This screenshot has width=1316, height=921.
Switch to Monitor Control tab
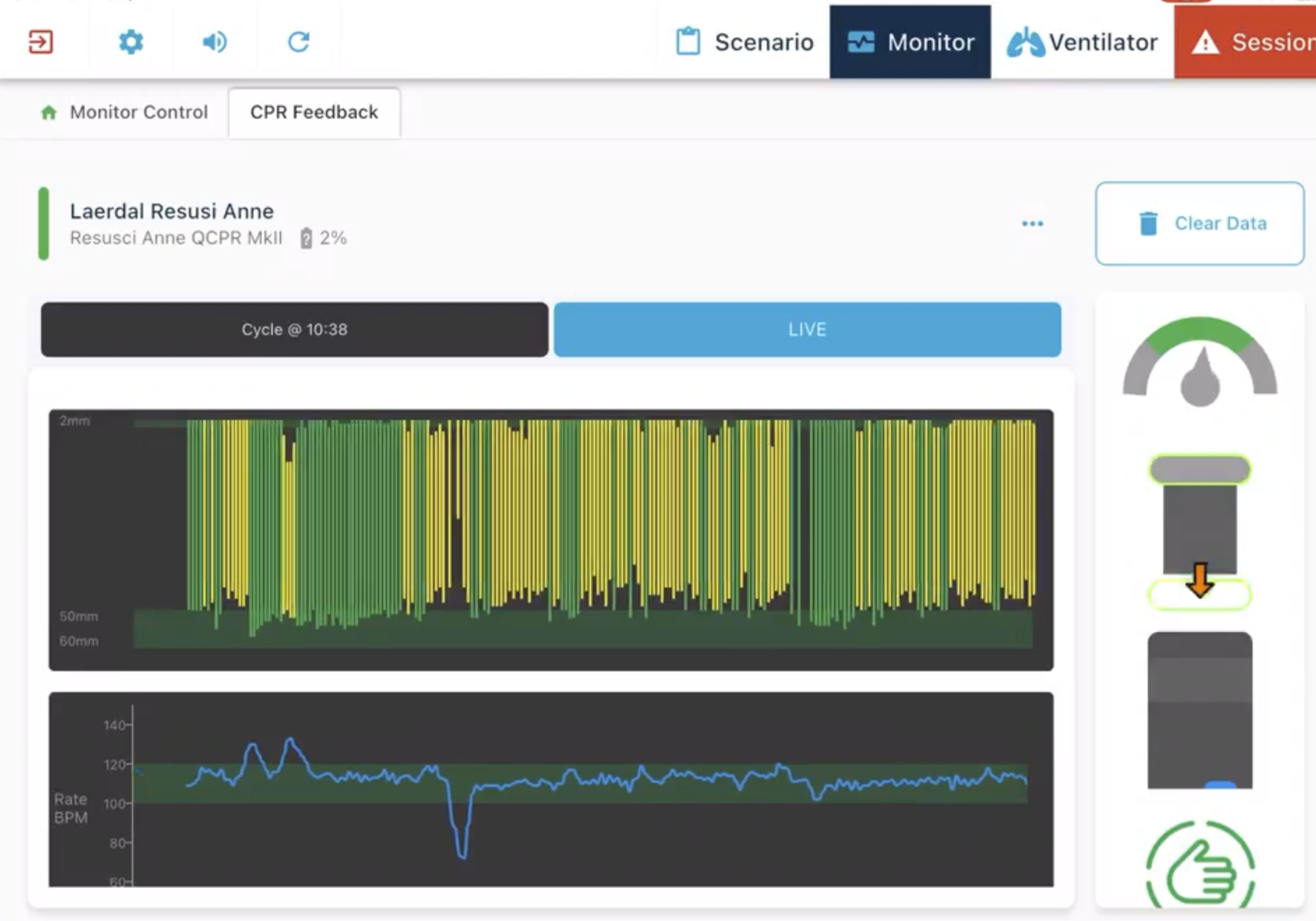(x=138, y=112)
